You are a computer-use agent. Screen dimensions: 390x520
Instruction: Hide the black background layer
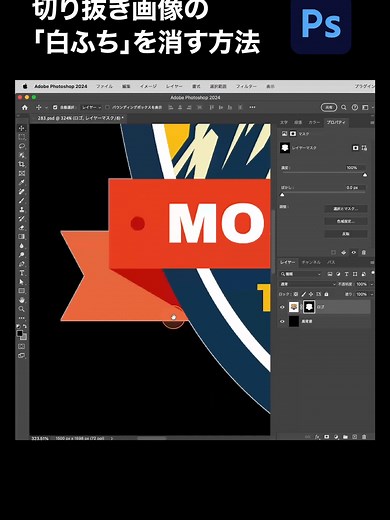[282, 321]
